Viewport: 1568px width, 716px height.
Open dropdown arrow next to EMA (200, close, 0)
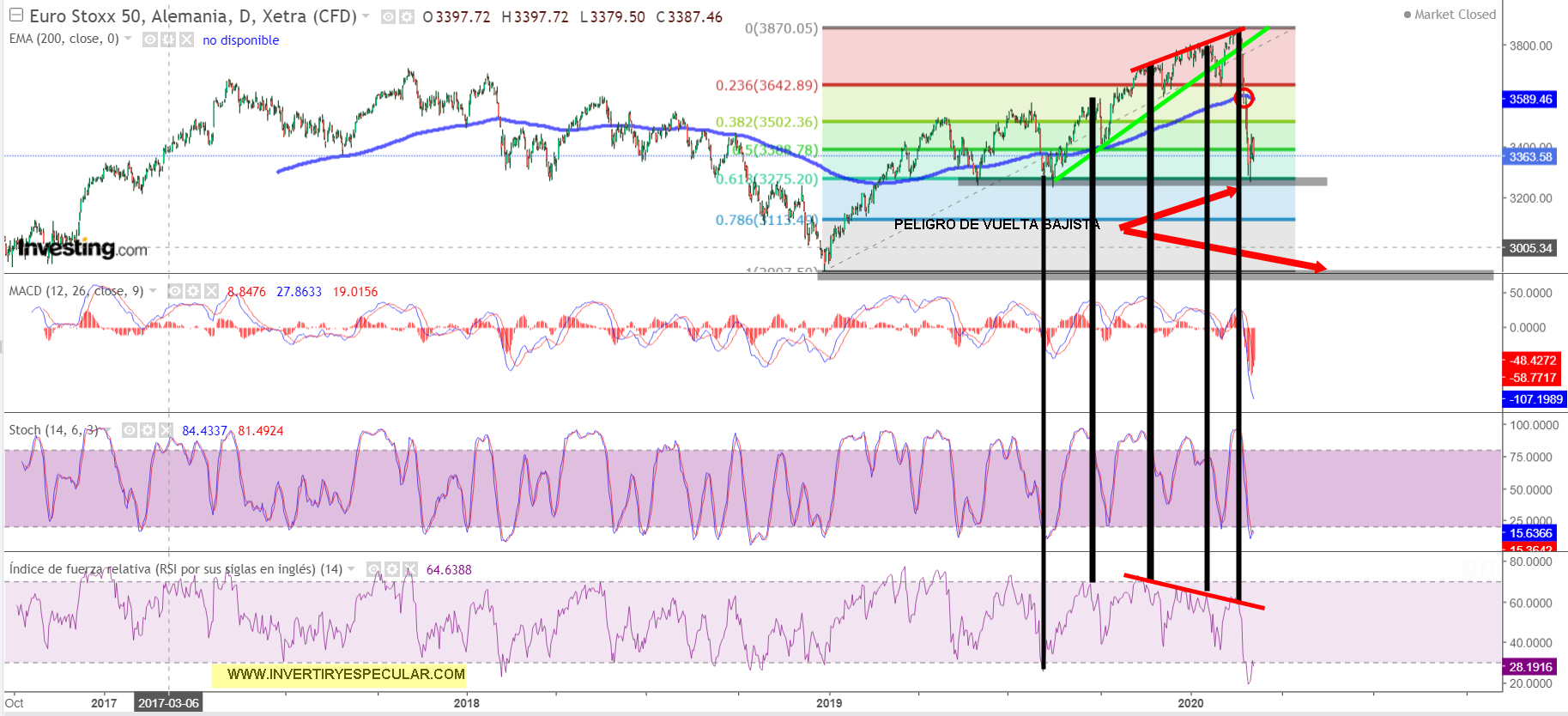129,39
